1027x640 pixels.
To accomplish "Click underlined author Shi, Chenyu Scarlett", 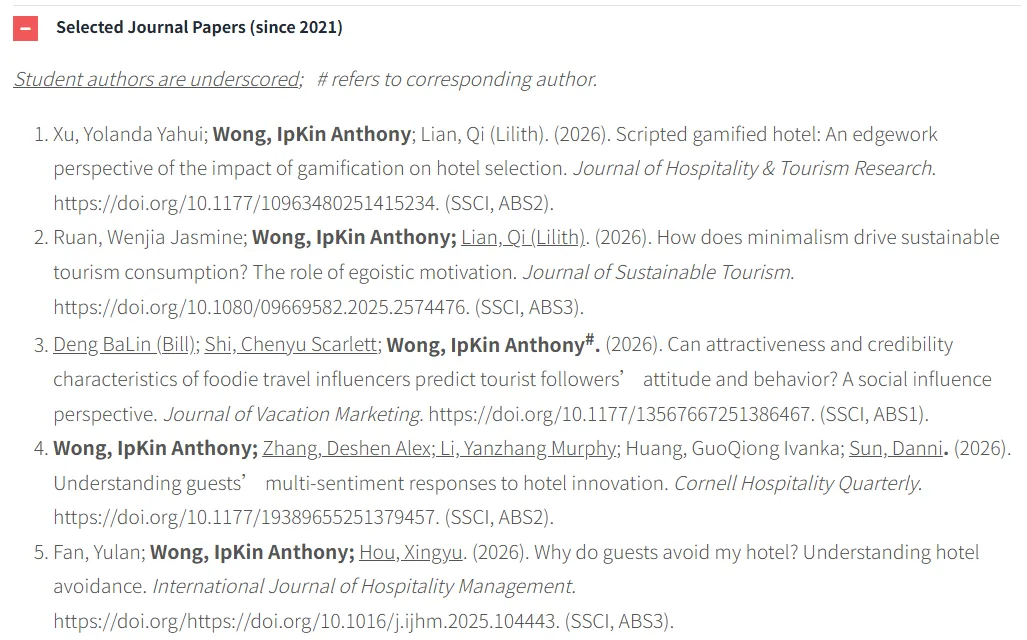I will tap(291, 345).
